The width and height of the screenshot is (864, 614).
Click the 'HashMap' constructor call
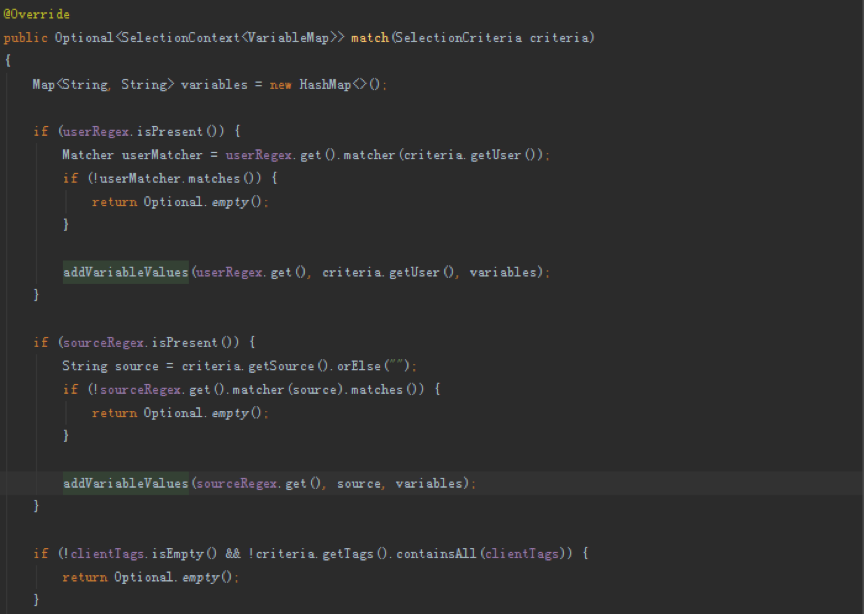click(x=325, y=84)
